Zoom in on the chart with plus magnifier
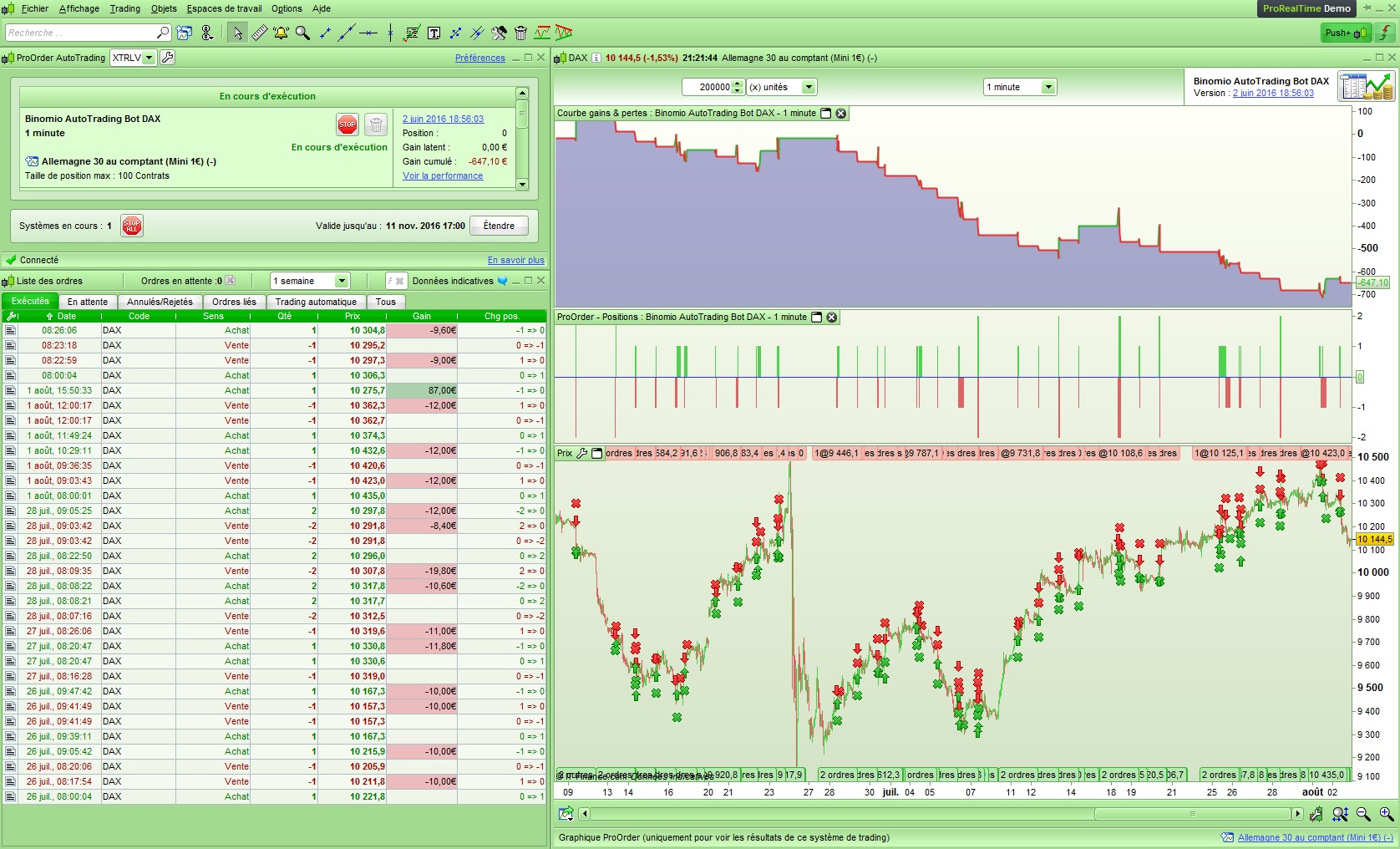1400x849 pixels. pos(1386,814)
